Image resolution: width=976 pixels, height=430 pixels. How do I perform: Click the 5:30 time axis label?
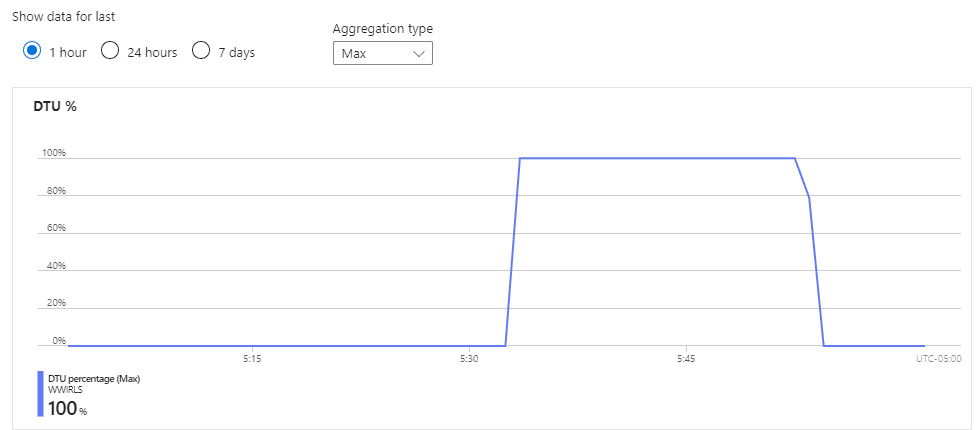(x=469, y=359)
